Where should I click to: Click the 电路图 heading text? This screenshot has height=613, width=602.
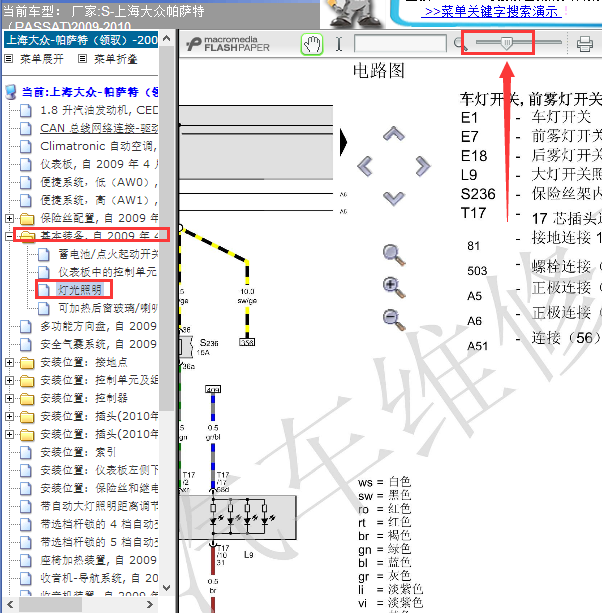379,71
